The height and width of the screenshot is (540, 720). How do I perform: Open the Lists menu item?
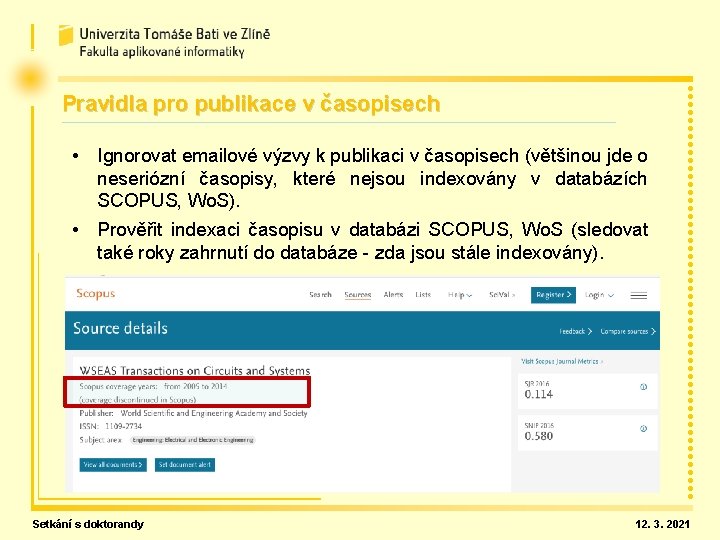pos(423,295)
